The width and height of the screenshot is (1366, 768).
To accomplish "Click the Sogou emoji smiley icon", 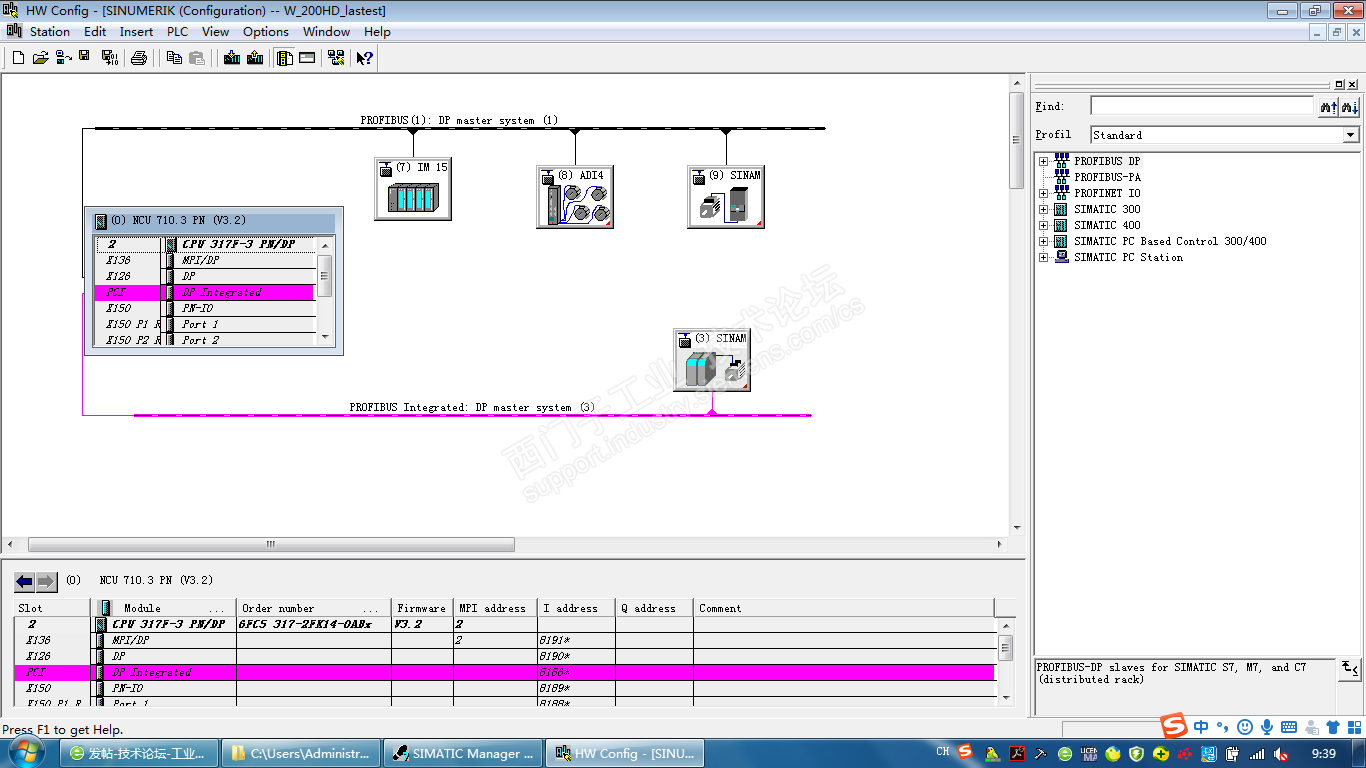I will pyautogui.click(x=1245, y=727).
